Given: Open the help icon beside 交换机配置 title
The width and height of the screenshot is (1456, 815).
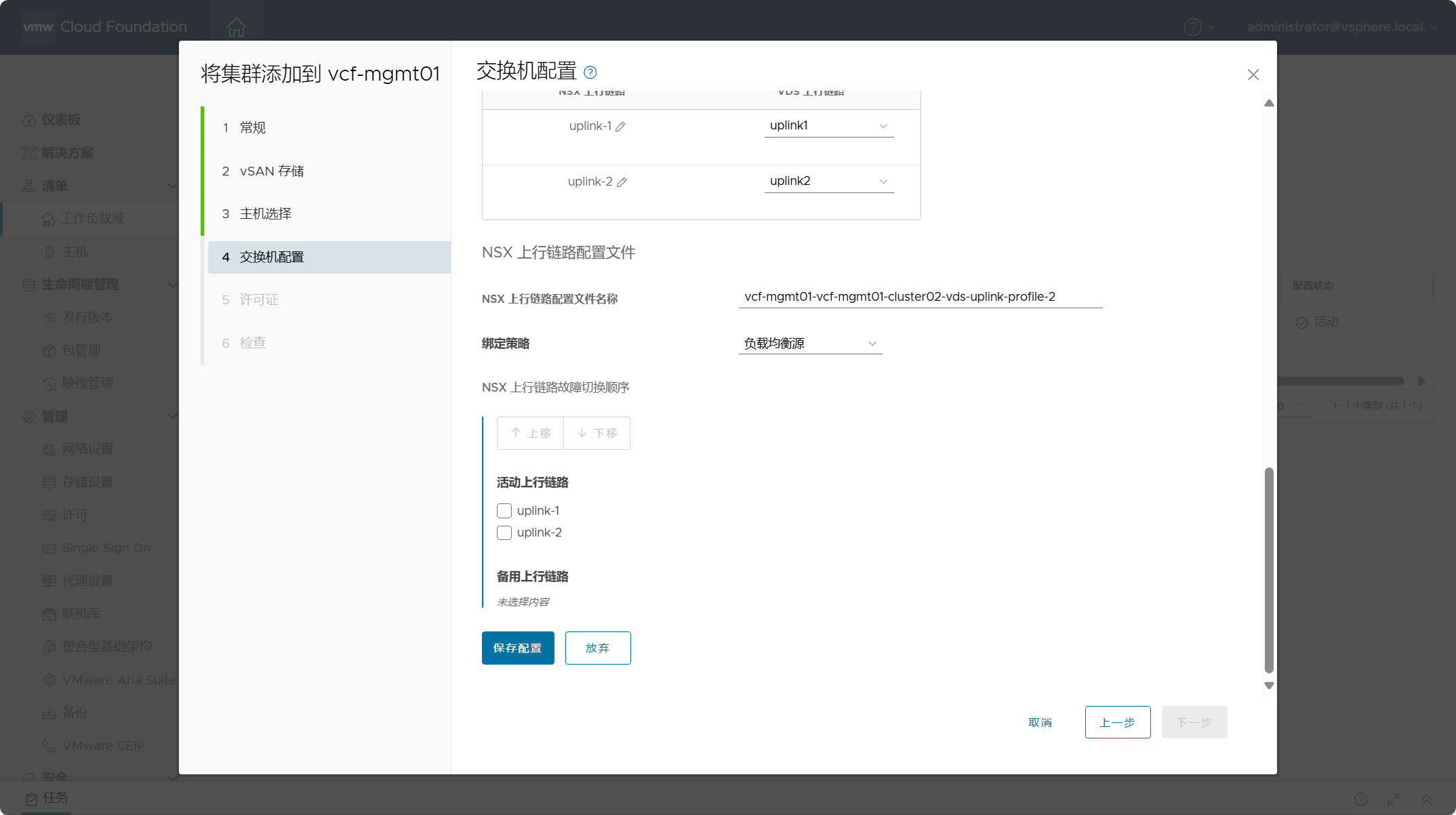Looking at the screenshot, I should [x=590, y=72].
